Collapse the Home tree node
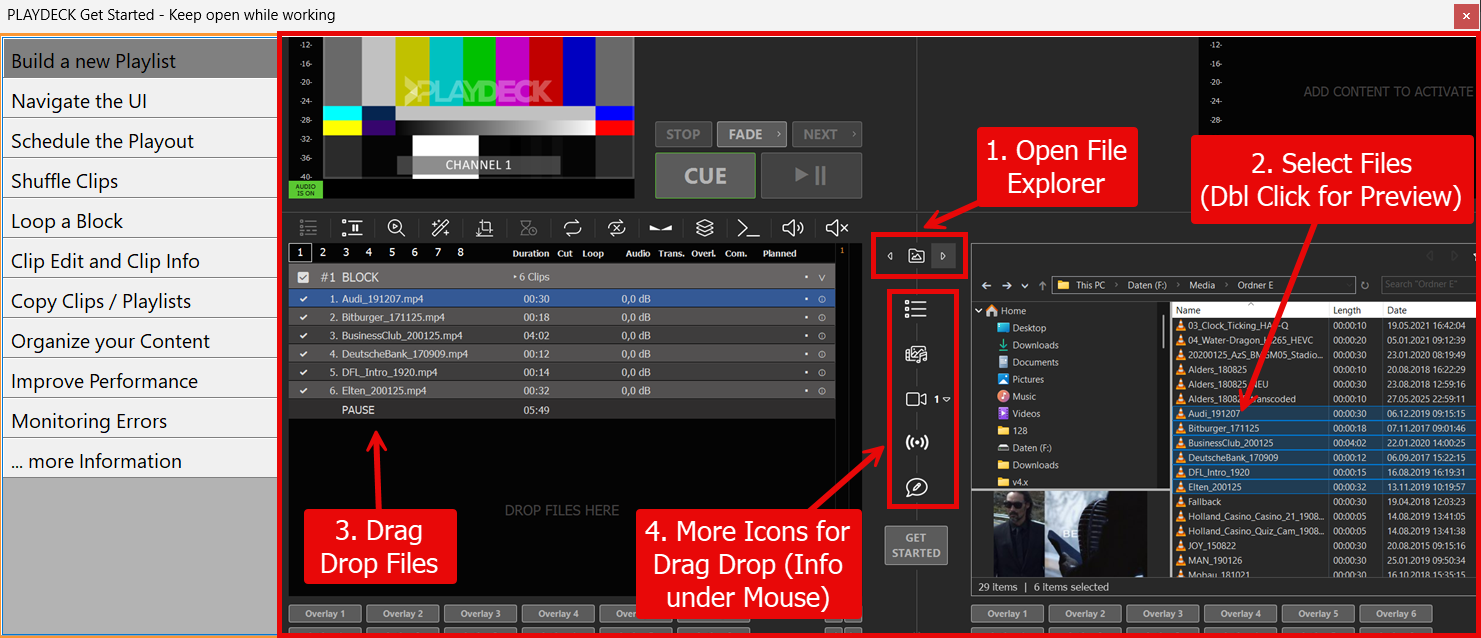Image resolution: width=1481 pixels, height=638 pixels. pyautogui.click(x=980, y=311)
